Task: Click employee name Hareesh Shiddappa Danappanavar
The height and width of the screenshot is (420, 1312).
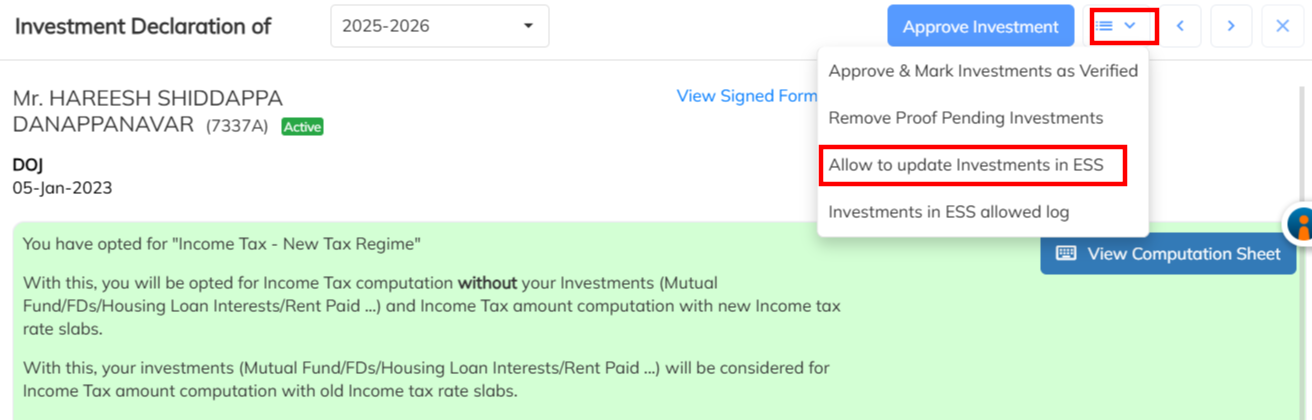Action: 147,111
